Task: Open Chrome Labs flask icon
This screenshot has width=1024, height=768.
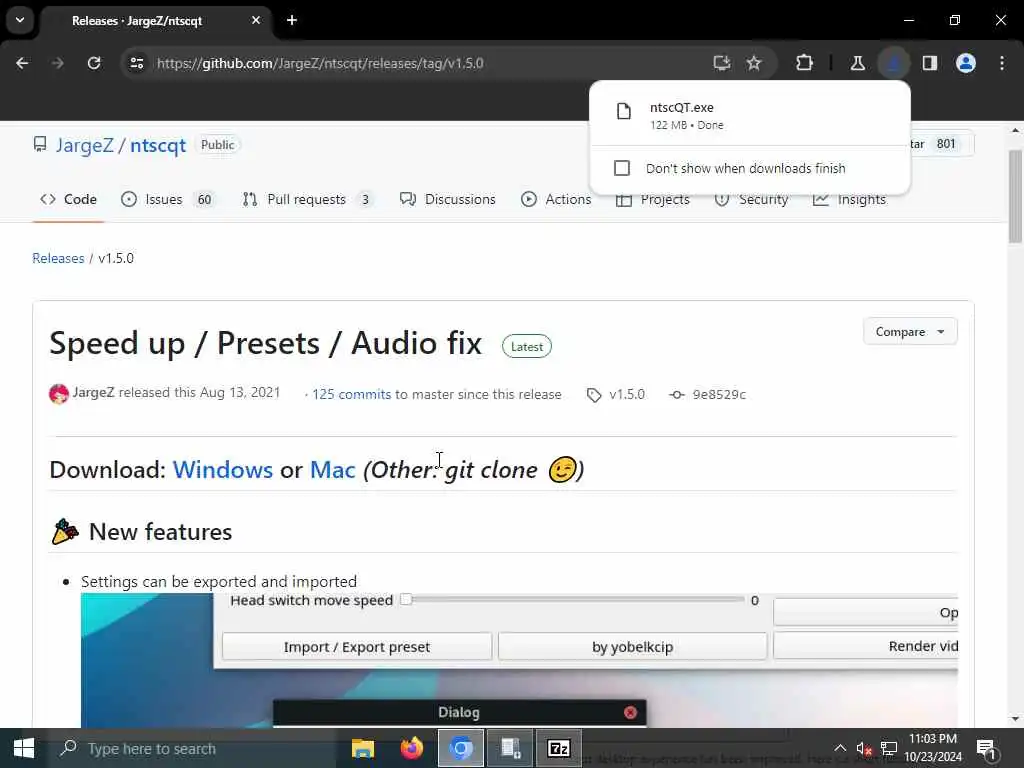Action: coord(857,63)
